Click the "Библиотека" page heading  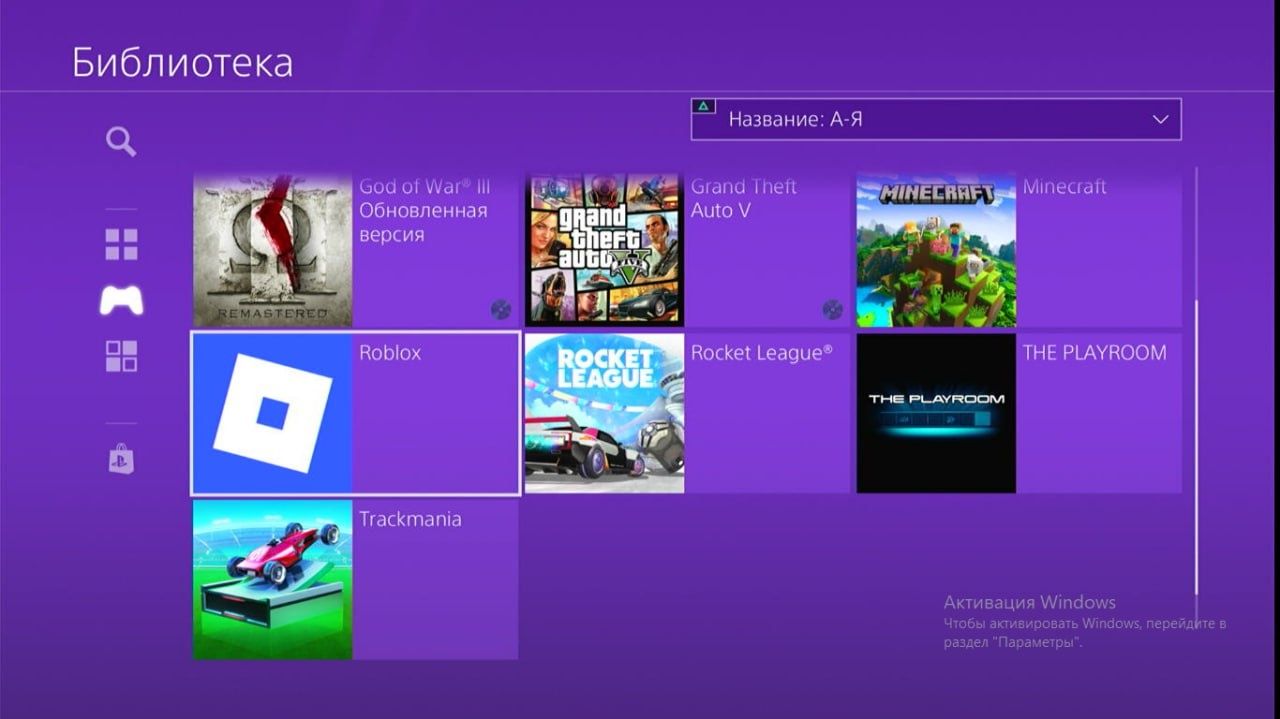click(183, 62)
